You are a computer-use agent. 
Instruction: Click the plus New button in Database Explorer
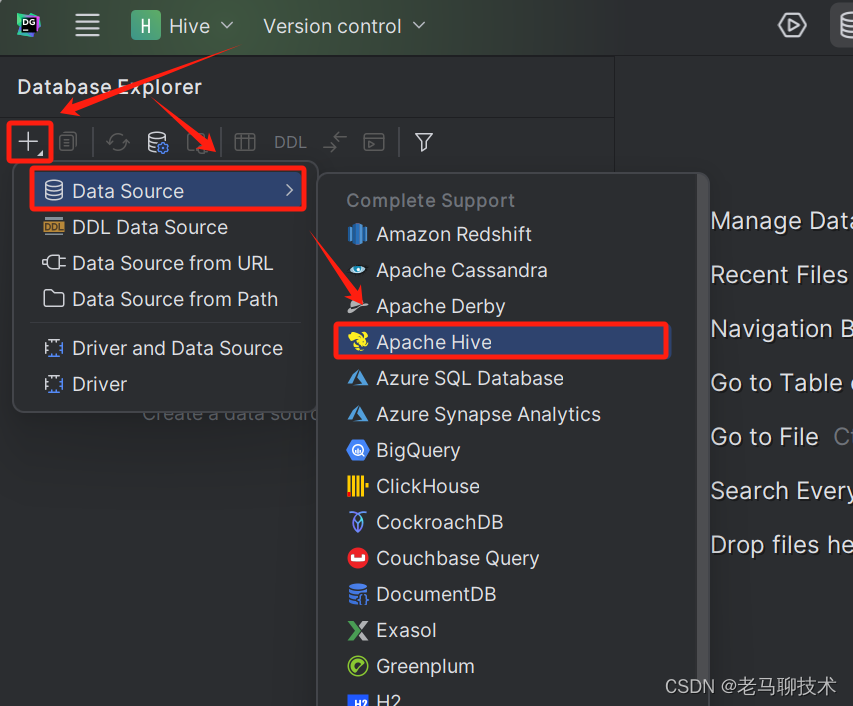coord(29,143)
